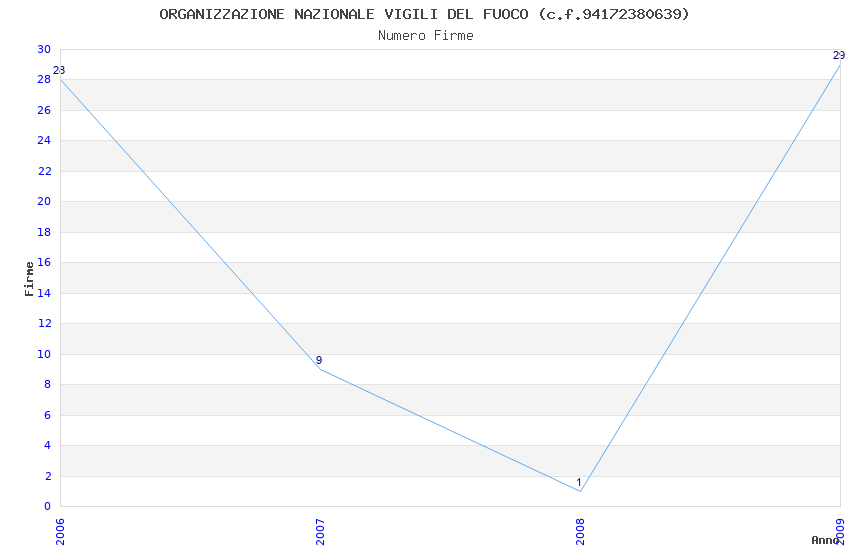Click the y-axis tick value 12

[x=44, y=323]
